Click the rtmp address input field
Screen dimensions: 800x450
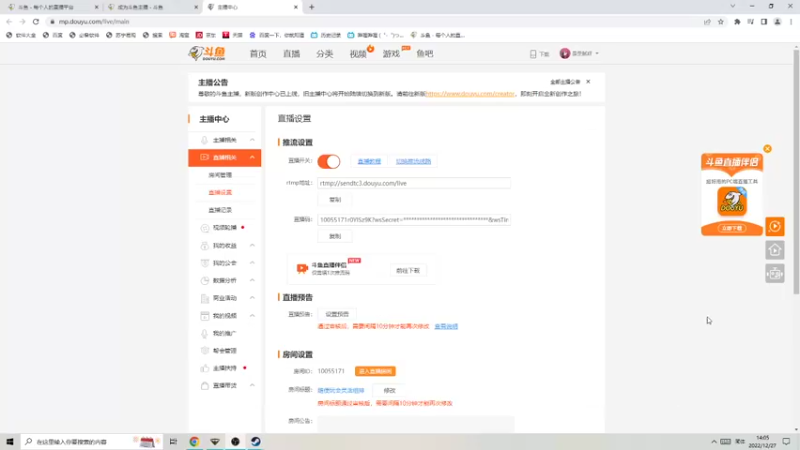click(x=414, y=183)
